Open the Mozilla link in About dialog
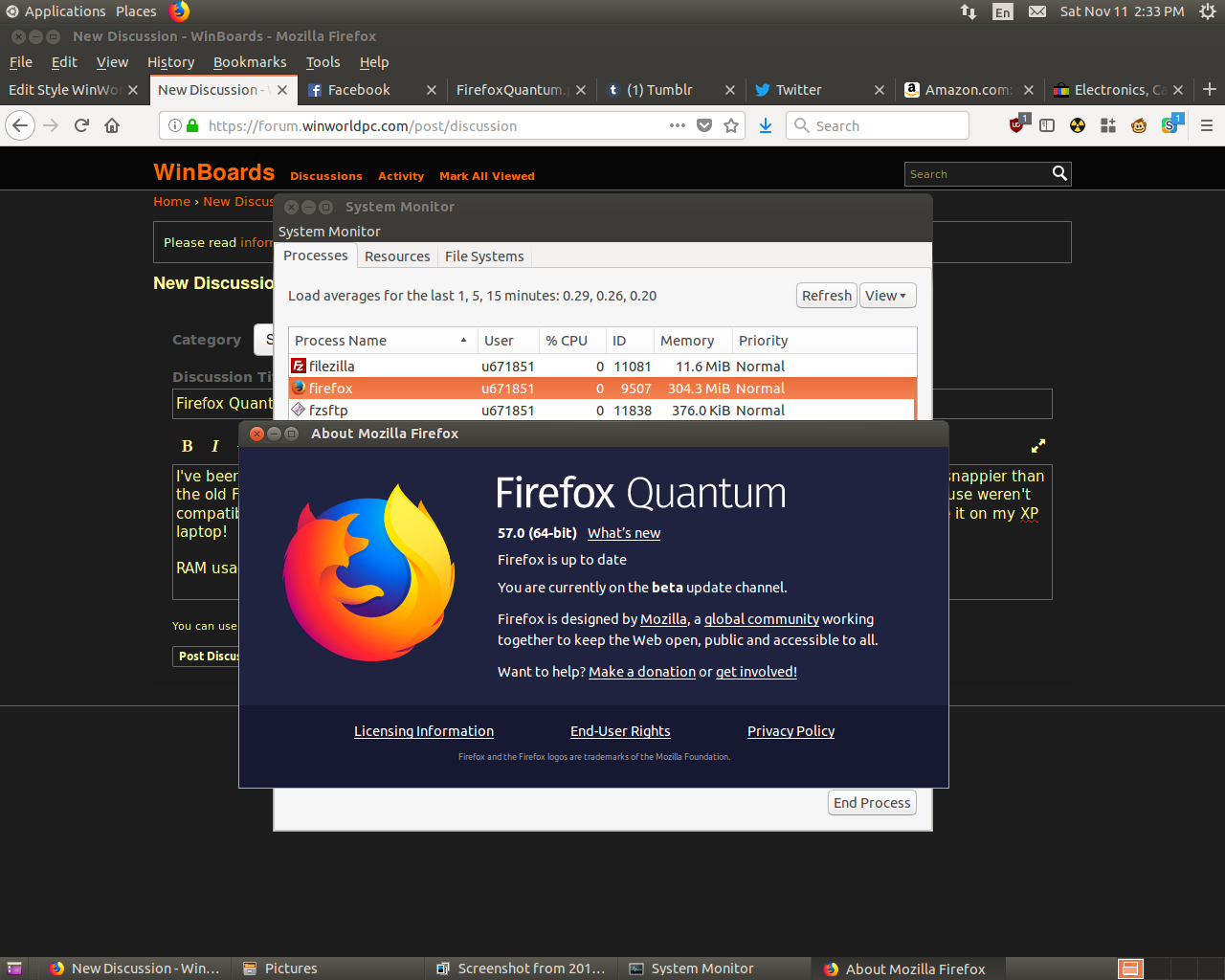 point(663,619)
